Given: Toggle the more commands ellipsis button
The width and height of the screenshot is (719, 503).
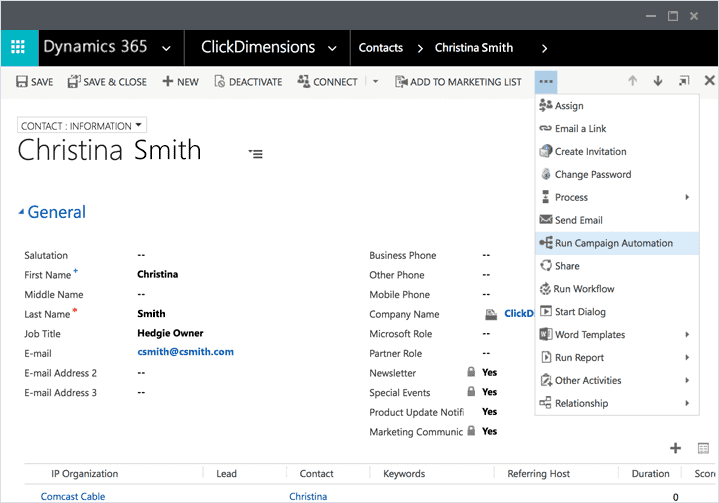Looking at the screenshot, I should pos(546,82).
